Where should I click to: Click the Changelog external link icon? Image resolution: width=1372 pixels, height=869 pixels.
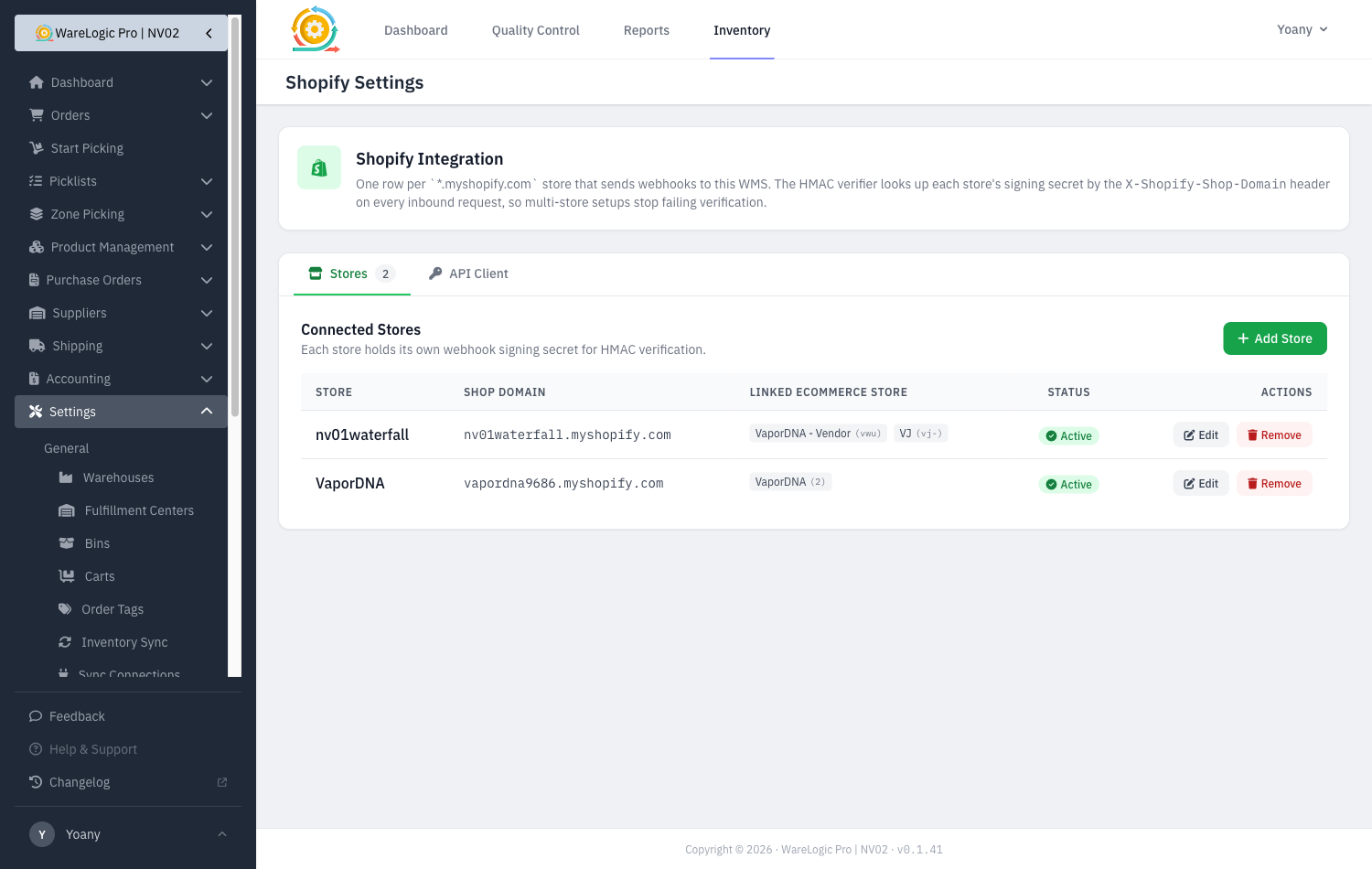pyautogui.click(x=222, y=782)
